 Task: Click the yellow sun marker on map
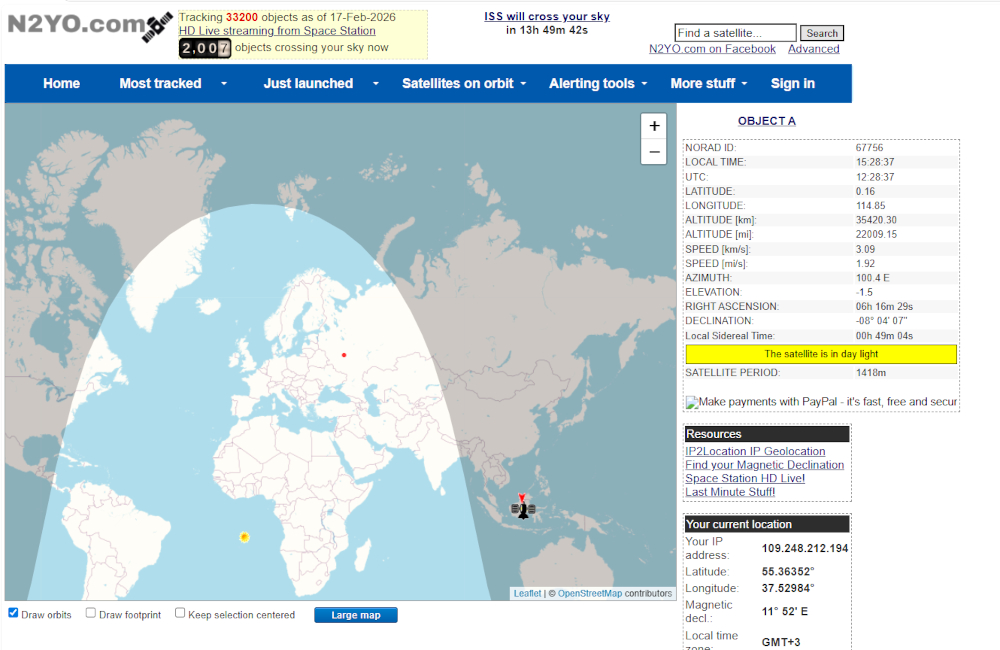(x=244, y=537)
